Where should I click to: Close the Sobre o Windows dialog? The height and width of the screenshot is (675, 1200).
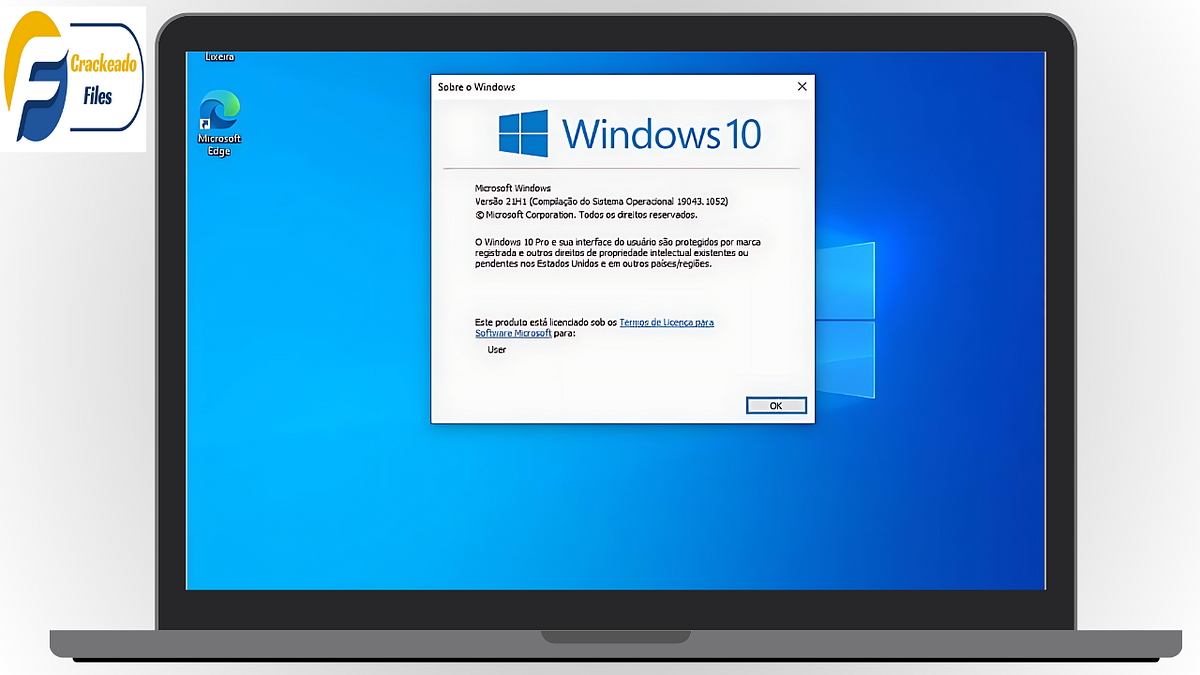(x=801, y=87)
